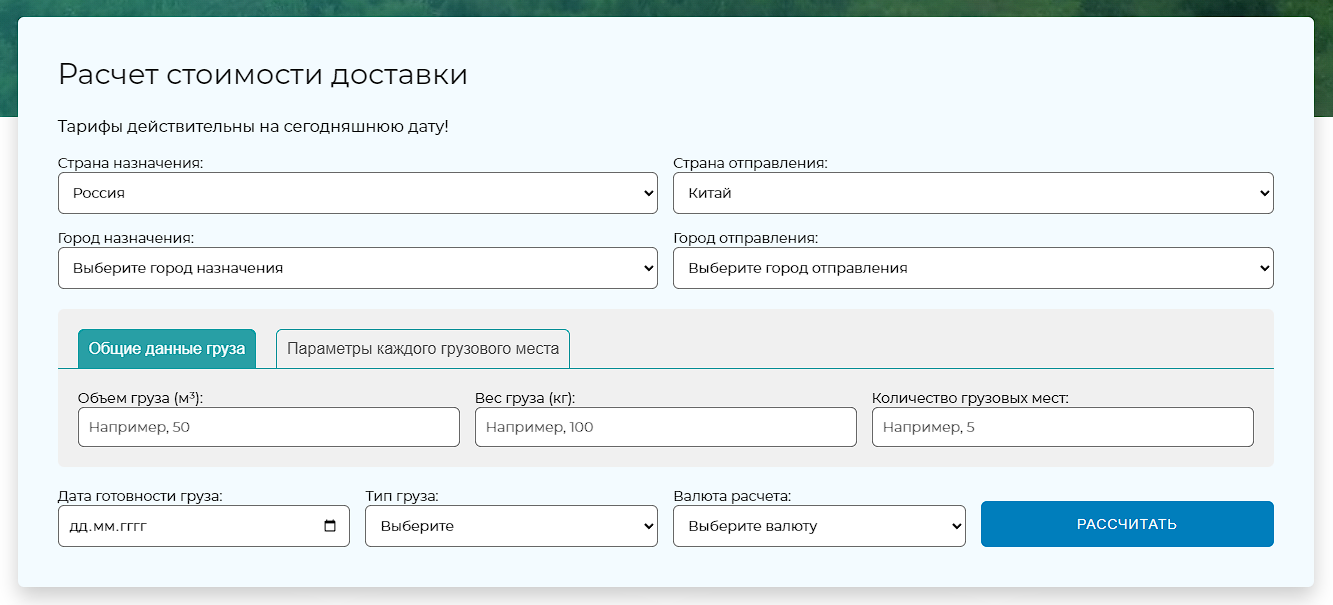Click the 'Город отправления:' label text
The image size is (1333, 605).
[x=745, y=238]
